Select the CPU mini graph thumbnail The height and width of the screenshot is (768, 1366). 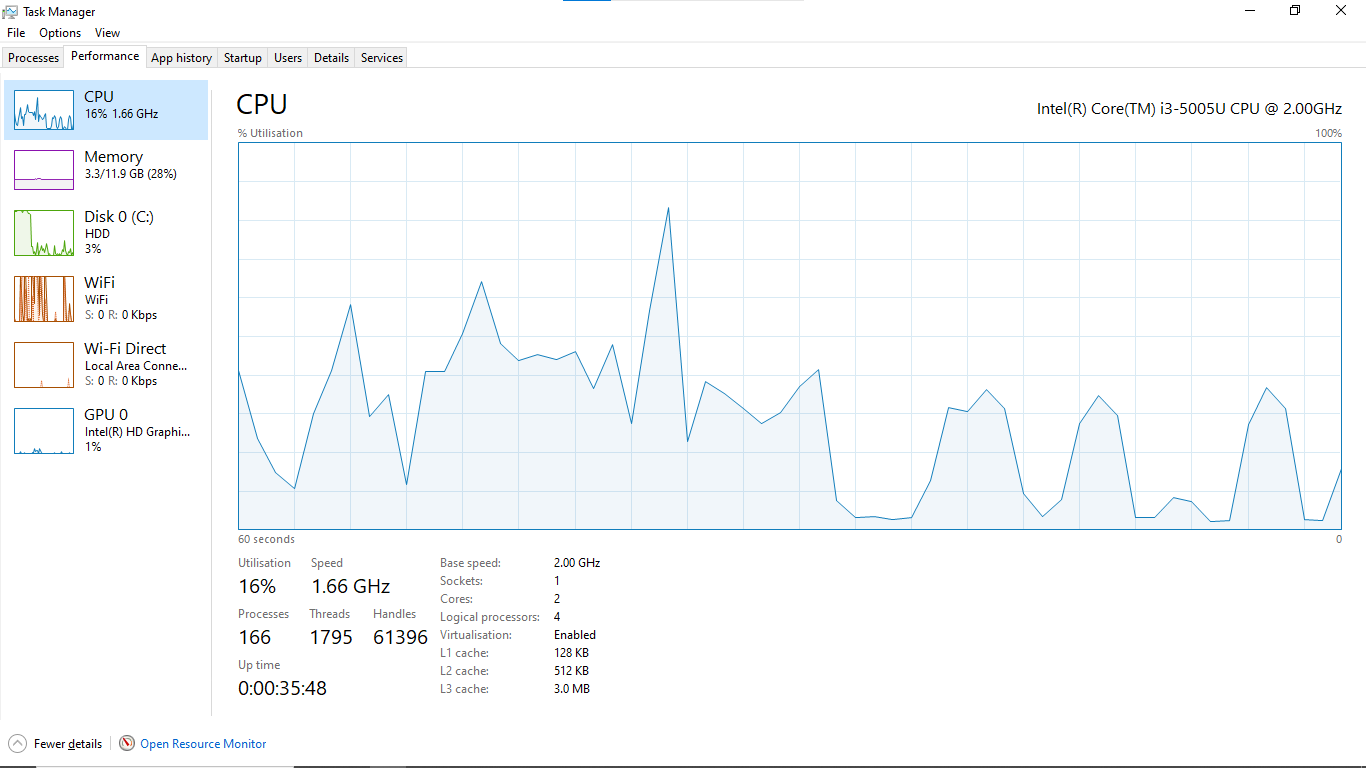44,110
